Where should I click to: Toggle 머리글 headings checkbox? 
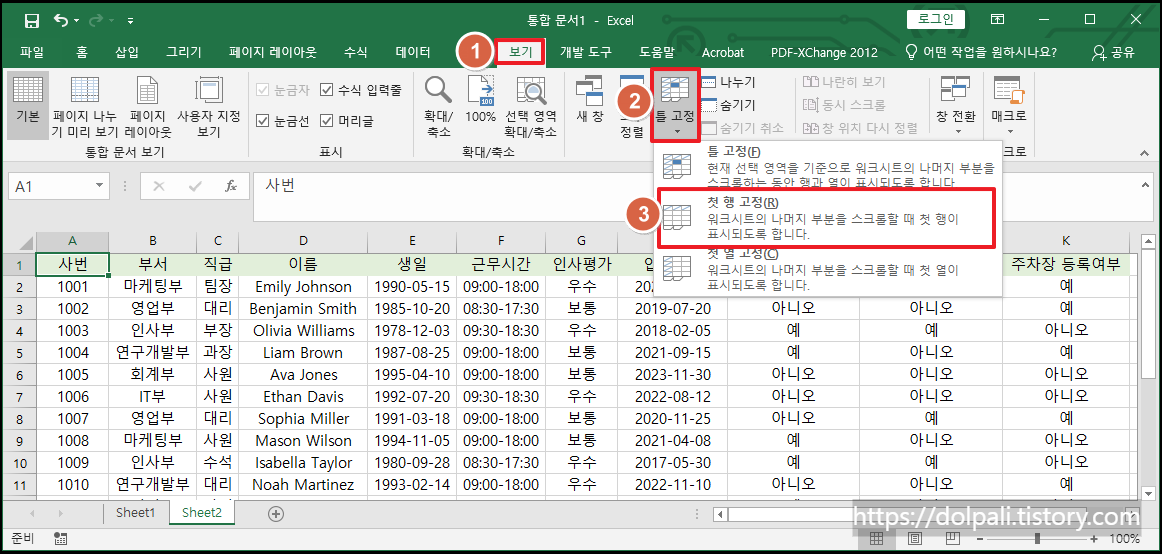click(x=346, y=120)
